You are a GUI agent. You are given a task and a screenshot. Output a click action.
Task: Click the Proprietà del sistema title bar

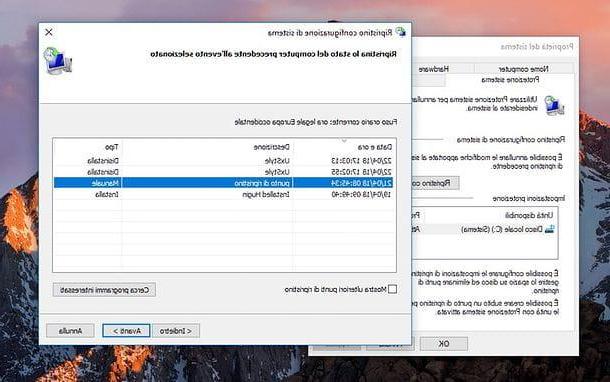[495, 47]
